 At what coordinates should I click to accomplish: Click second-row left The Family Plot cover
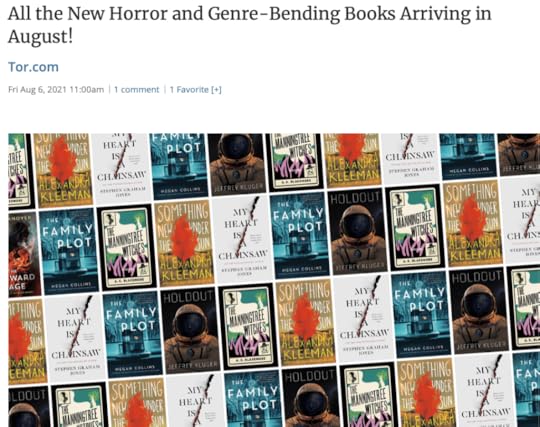click(x=69, y=251)
